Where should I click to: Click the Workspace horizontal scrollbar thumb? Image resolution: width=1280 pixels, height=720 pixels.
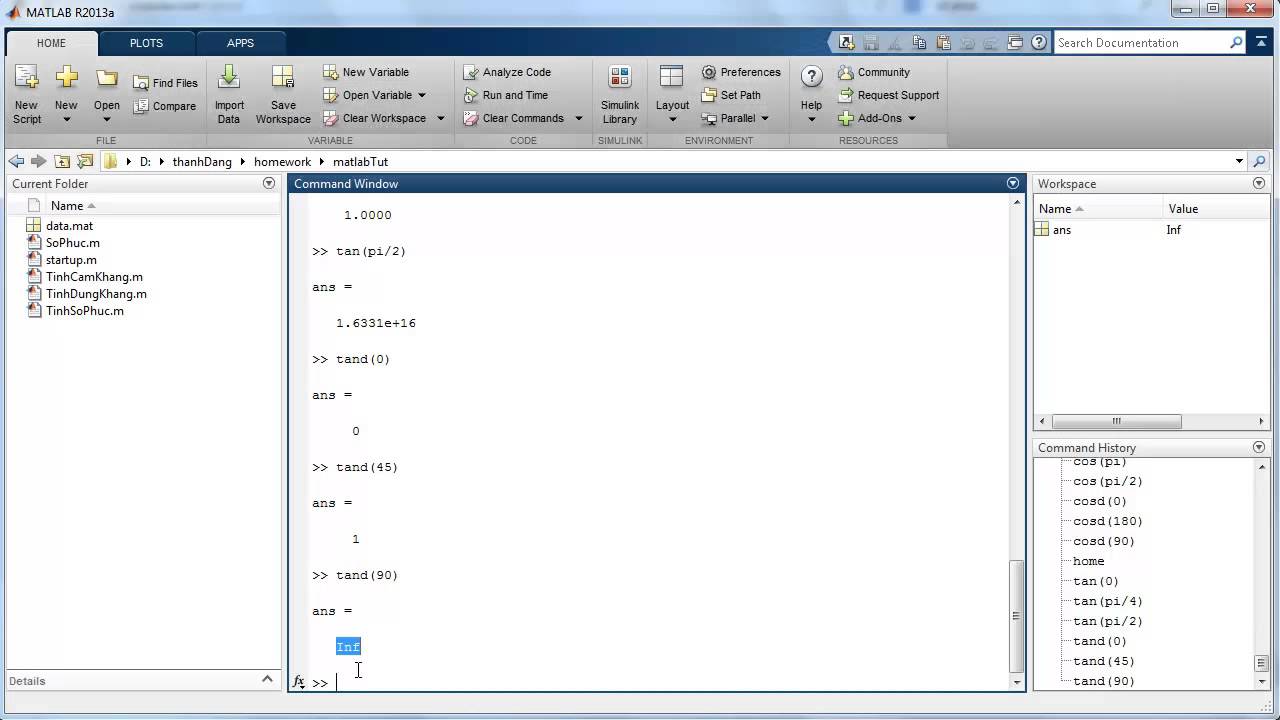coord(1117,421)
